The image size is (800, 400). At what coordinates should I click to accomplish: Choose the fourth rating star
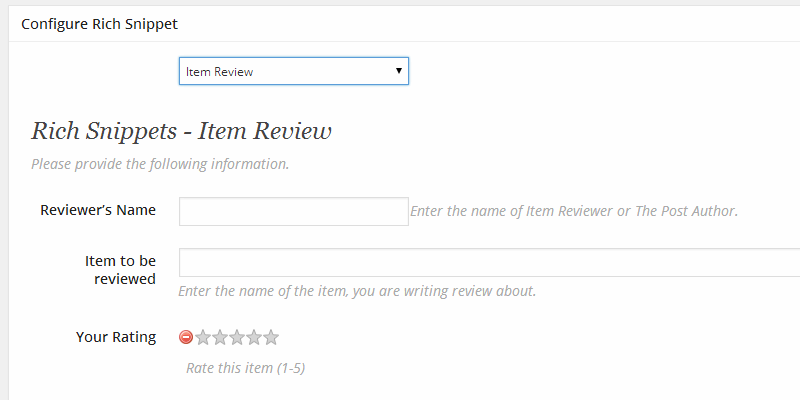254,337
